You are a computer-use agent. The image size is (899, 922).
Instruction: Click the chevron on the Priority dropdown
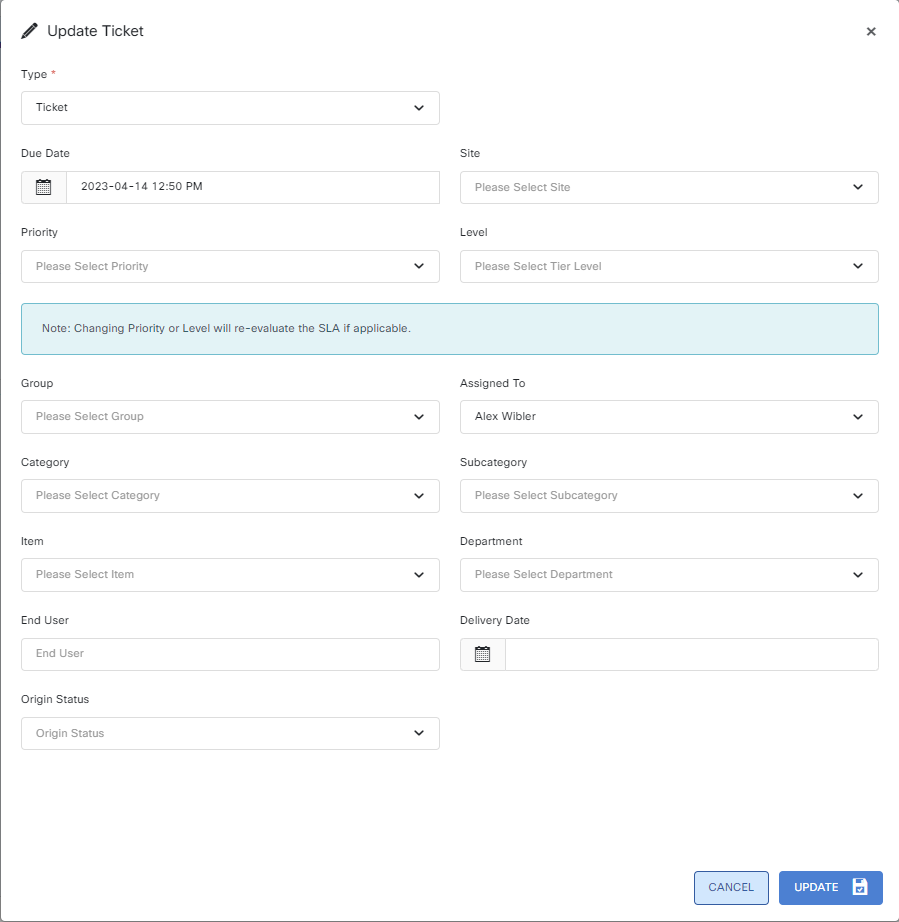tap(419, 266)
